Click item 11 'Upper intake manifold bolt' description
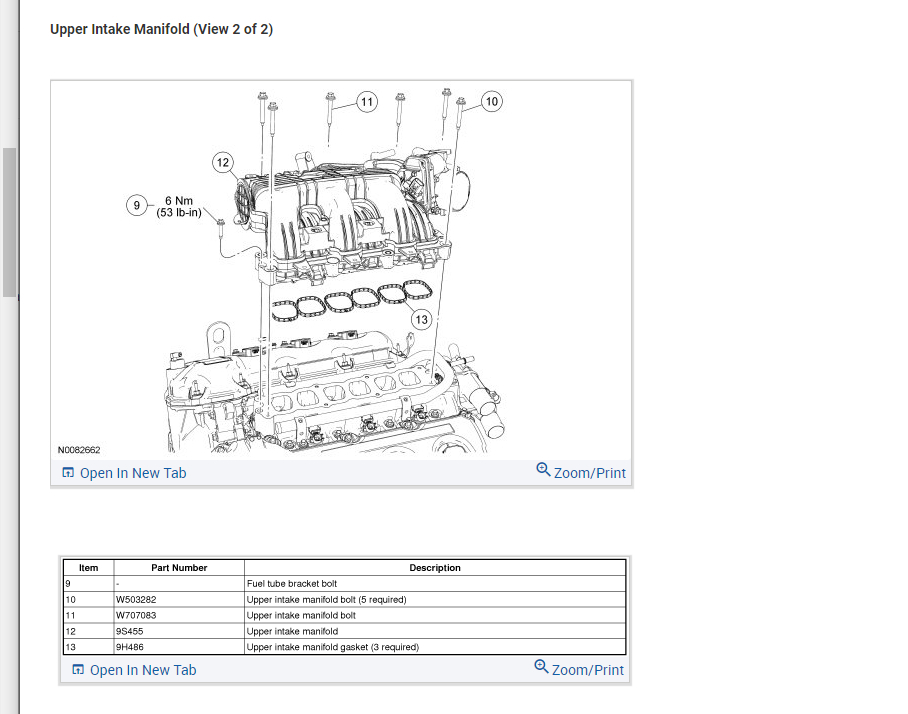Viewport: 908px width, 714px height. [301, 616]
